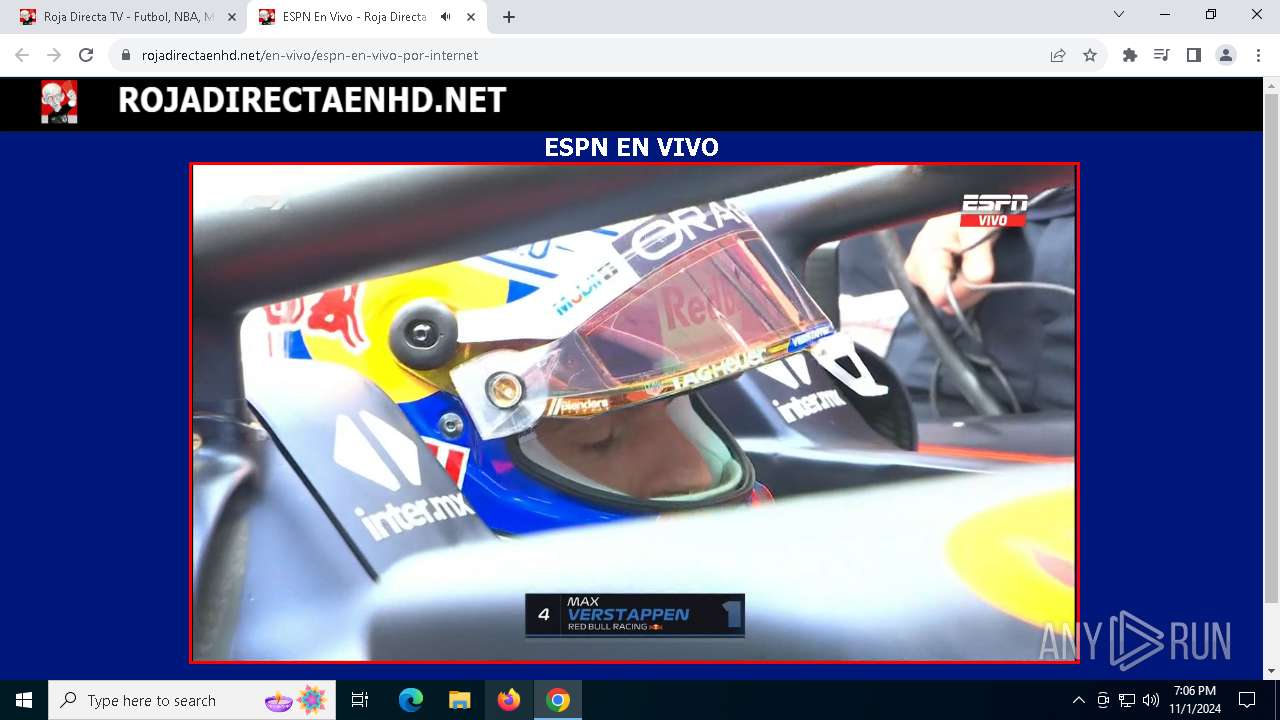The height and width of the screenshot is (720, 1280).
Task: Close the Roja Directa TV tab
Action: click(x=232, y=17)
